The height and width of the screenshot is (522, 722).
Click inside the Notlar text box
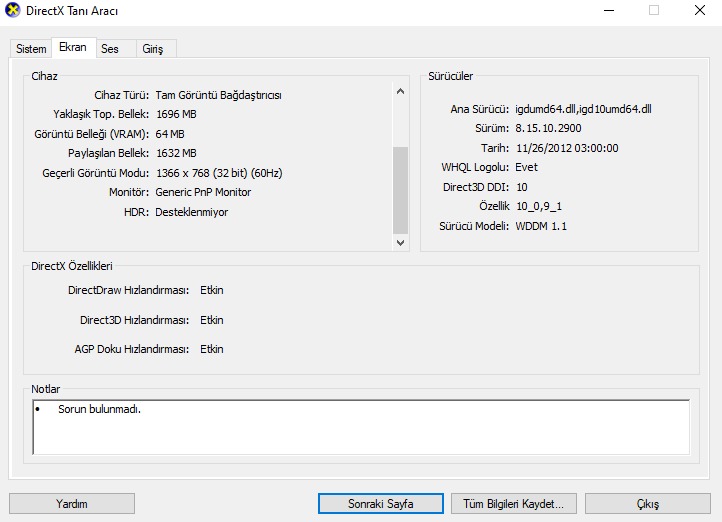click(x=361, y=427)
